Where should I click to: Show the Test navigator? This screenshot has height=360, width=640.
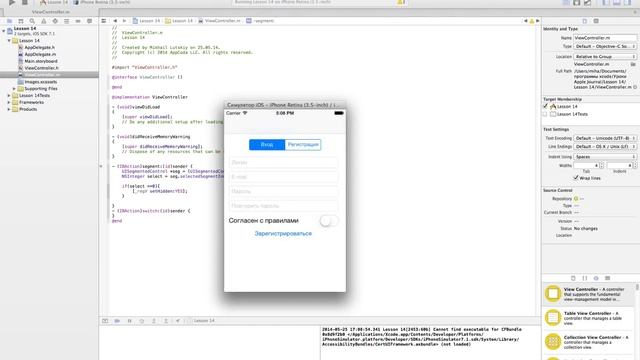click(55, 21)
